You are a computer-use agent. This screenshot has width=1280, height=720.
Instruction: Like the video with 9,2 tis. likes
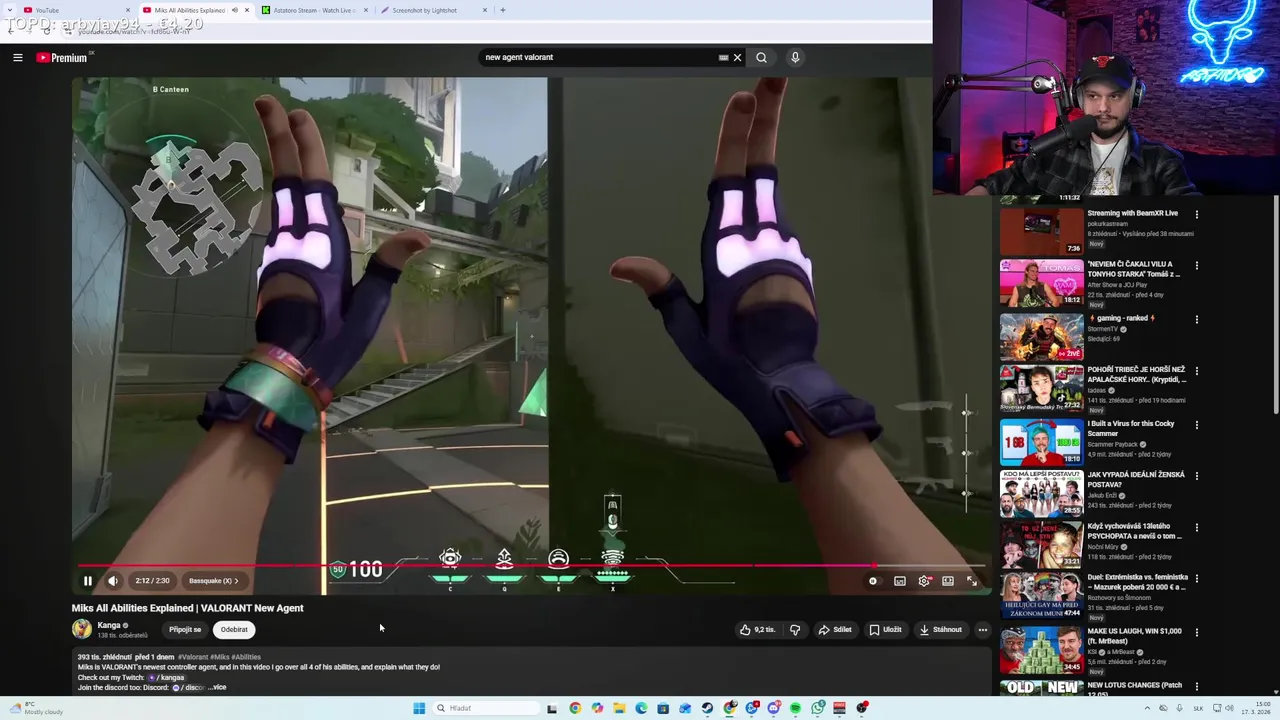tap(758, 630)
